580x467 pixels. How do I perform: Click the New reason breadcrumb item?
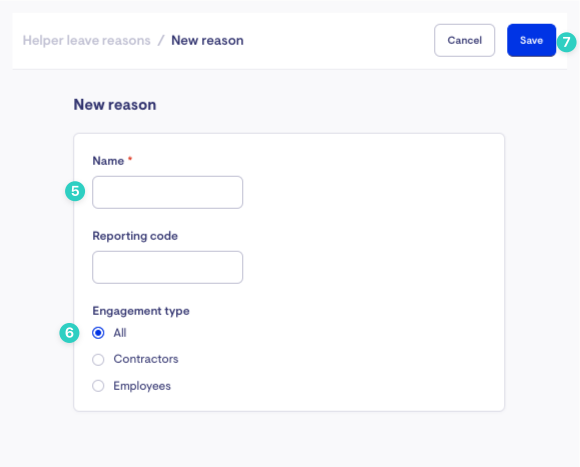coord(207,40)
